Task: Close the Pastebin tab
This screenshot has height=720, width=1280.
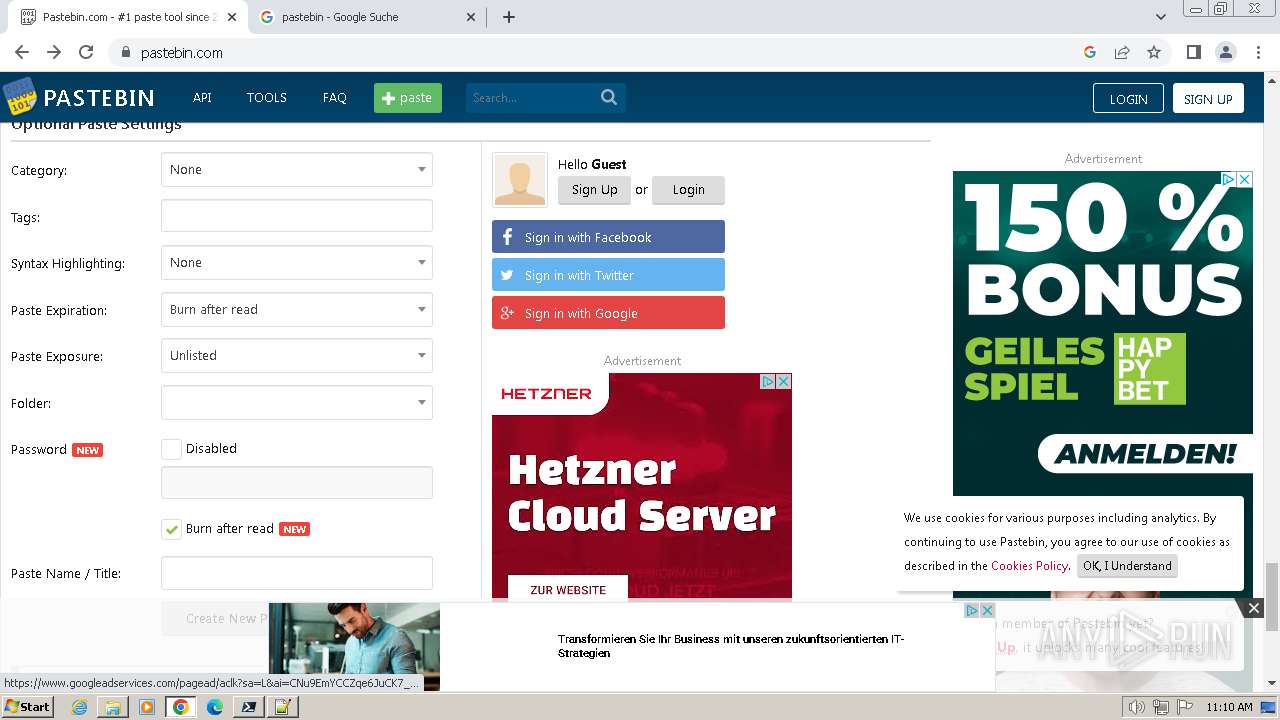Action: (233, 17)
